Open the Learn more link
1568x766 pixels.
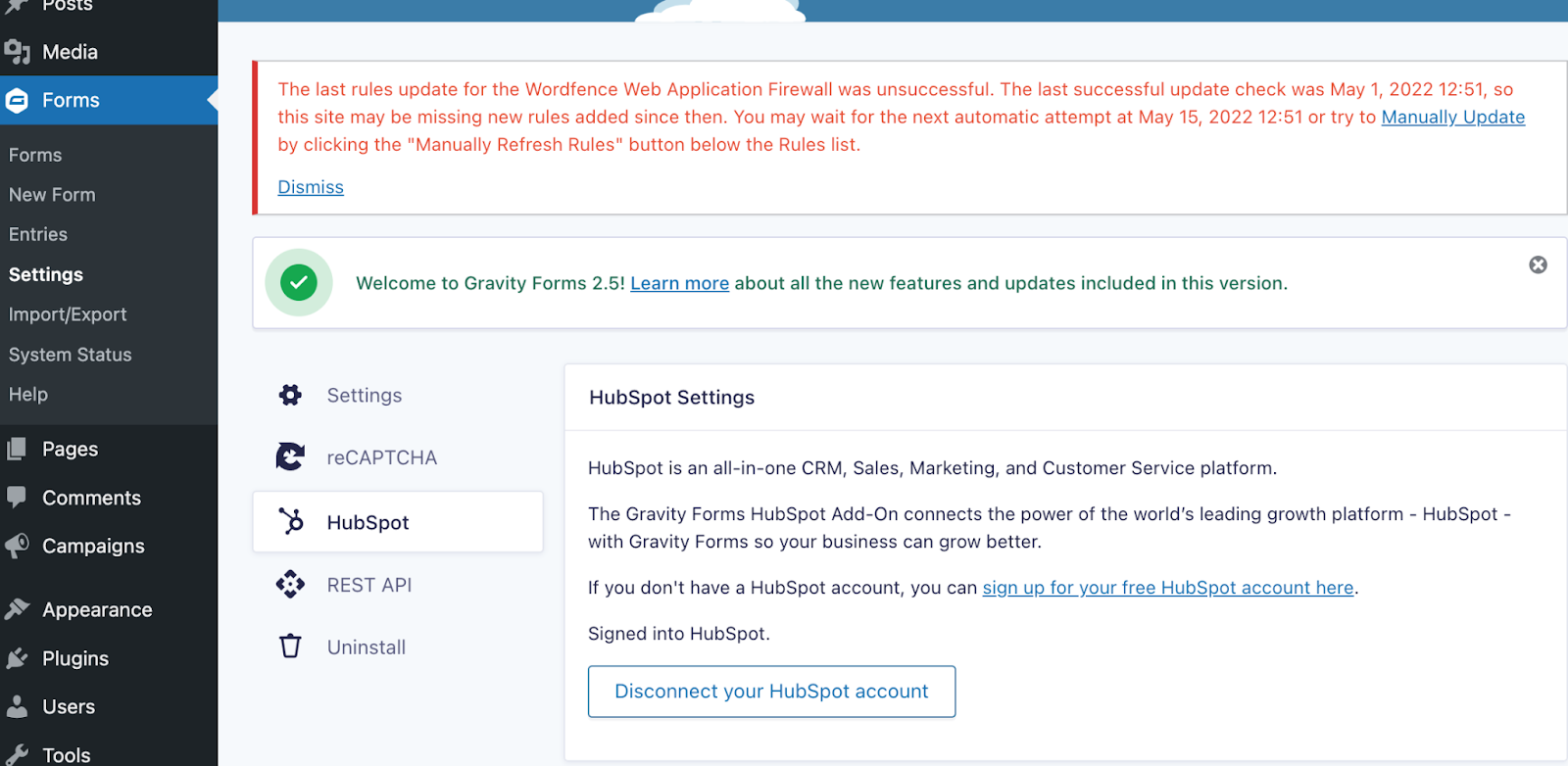(679, 283)
